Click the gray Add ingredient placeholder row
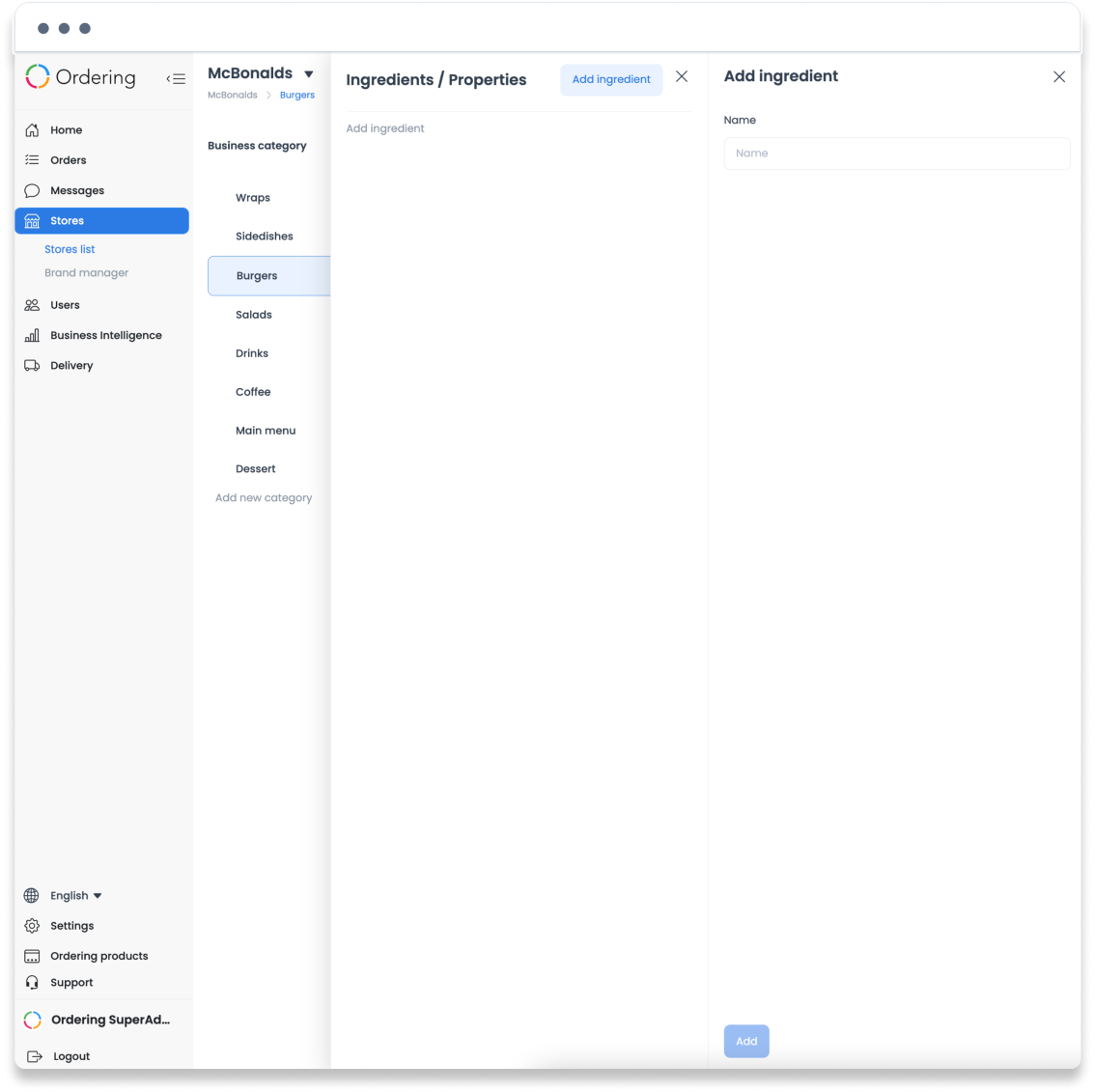This screenshot has width=1095, height=1092. click(x=385, y=128)
